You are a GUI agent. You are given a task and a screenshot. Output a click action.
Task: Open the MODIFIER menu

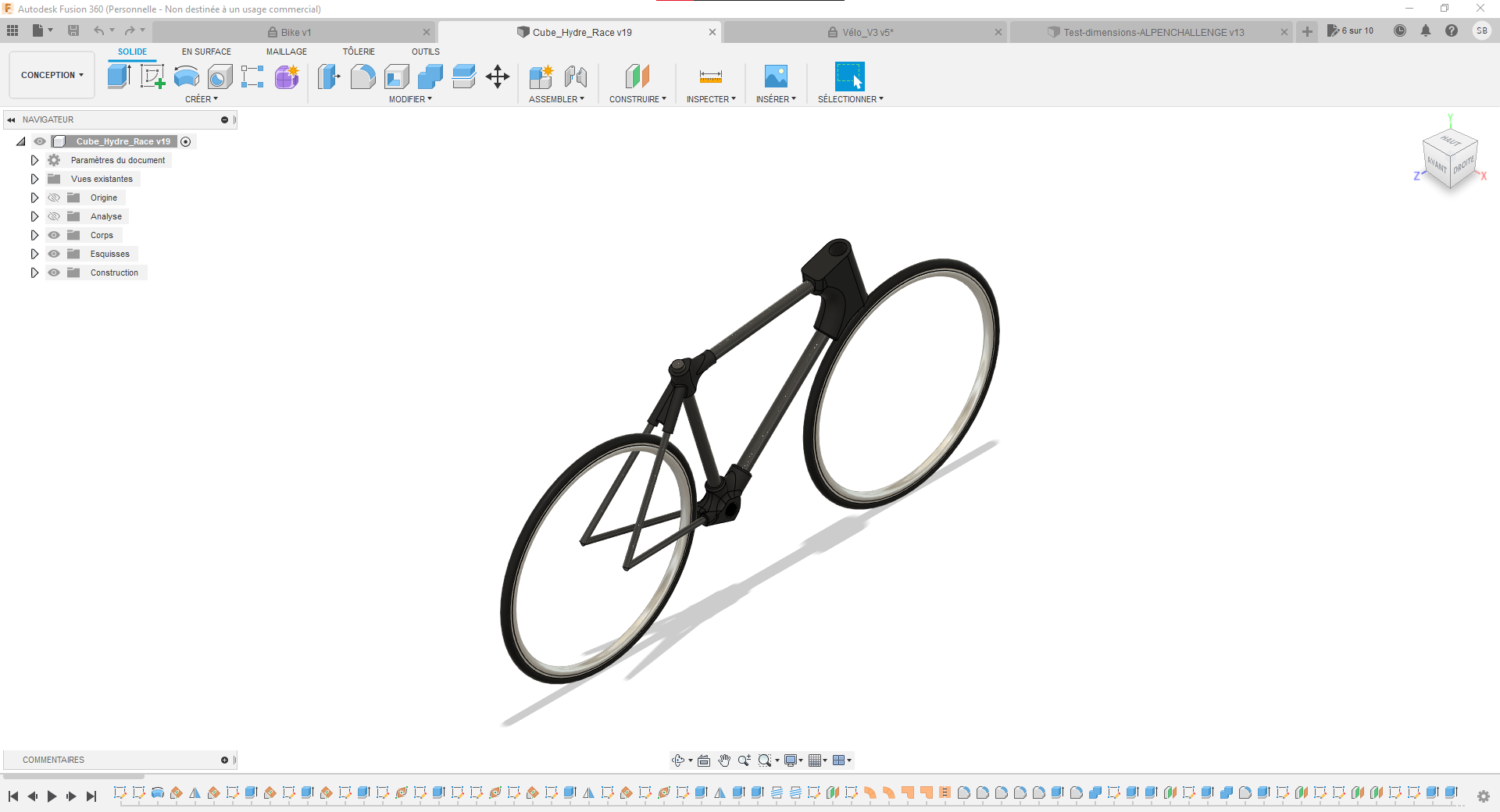point(410,99)
